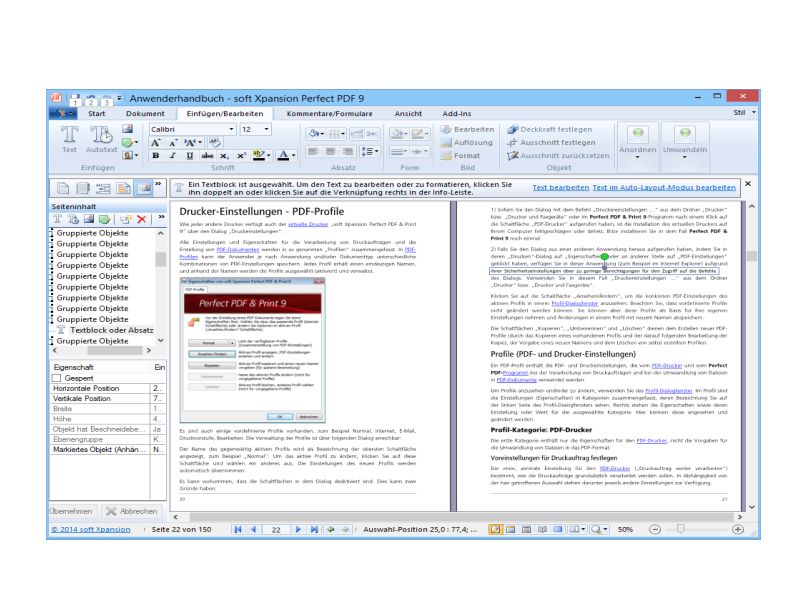Expand left panel tabs overflow chevron
Image resolution: width=800 pixels, height=600 pixels.
[158, 184]
